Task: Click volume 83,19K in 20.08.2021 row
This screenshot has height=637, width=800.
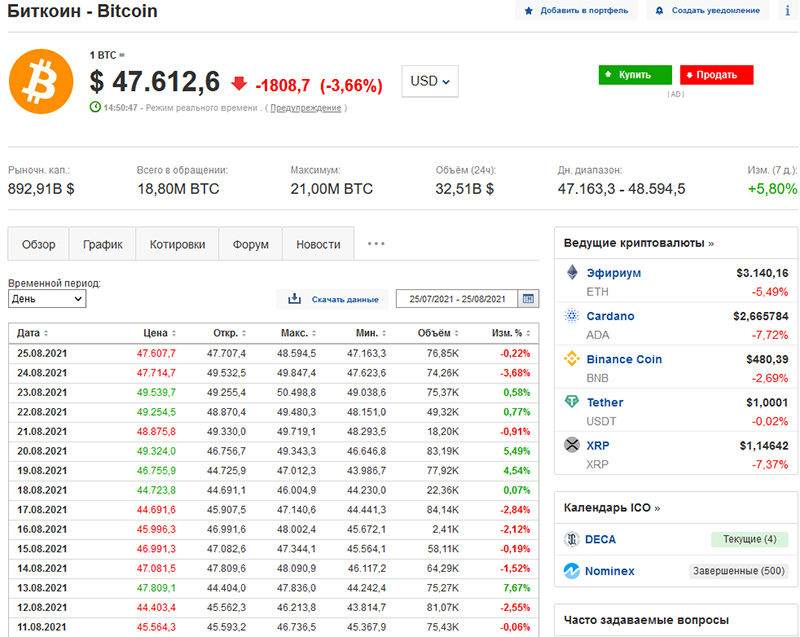Action: [443, 451]
